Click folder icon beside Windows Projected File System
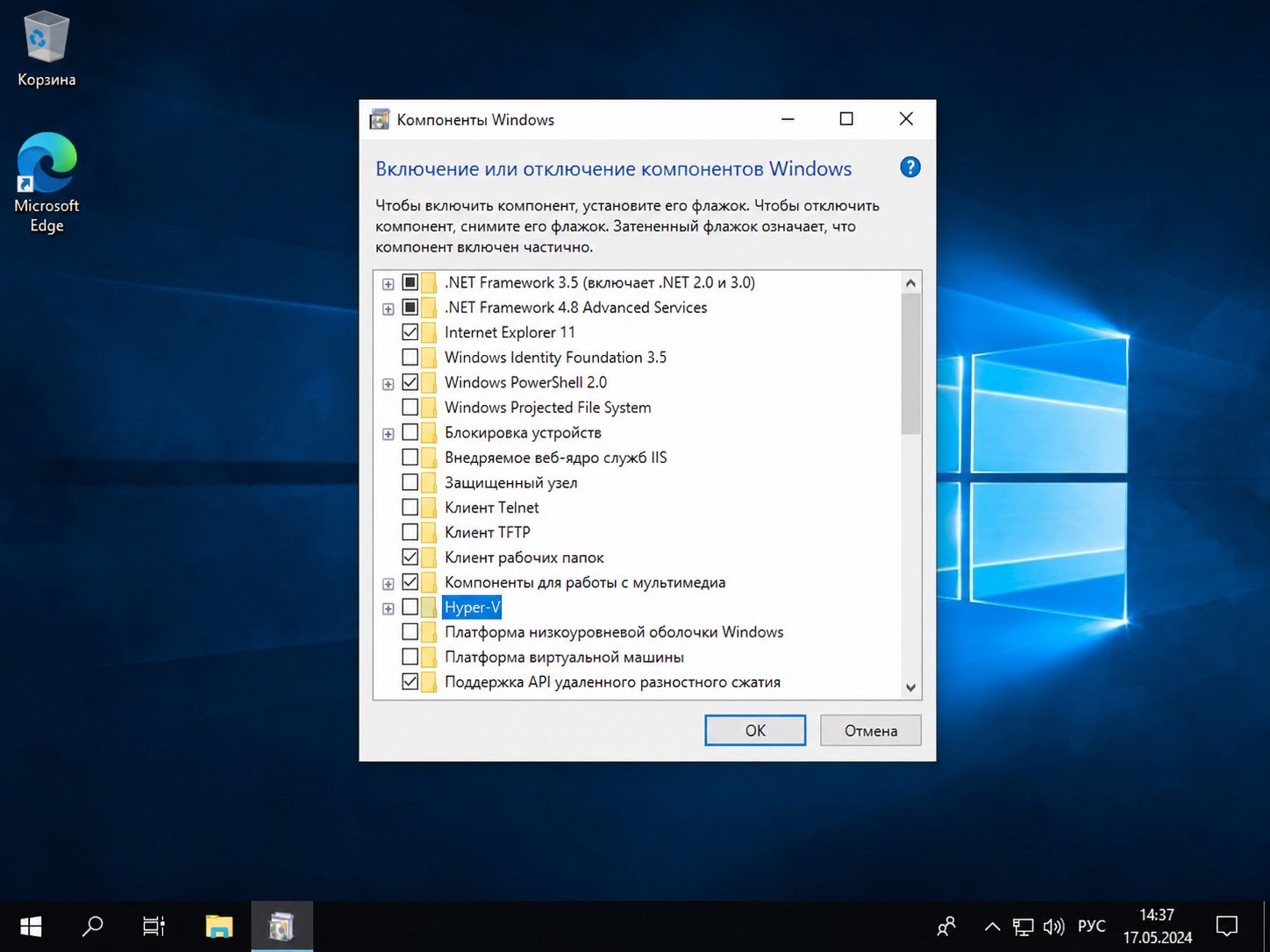This screenshot has height=952, width=1270. (429, 408)
